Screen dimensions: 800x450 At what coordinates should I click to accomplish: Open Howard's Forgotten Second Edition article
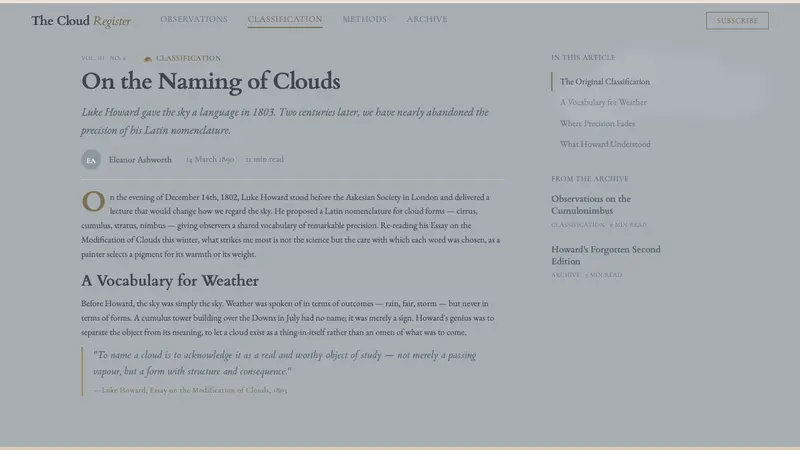606,255
